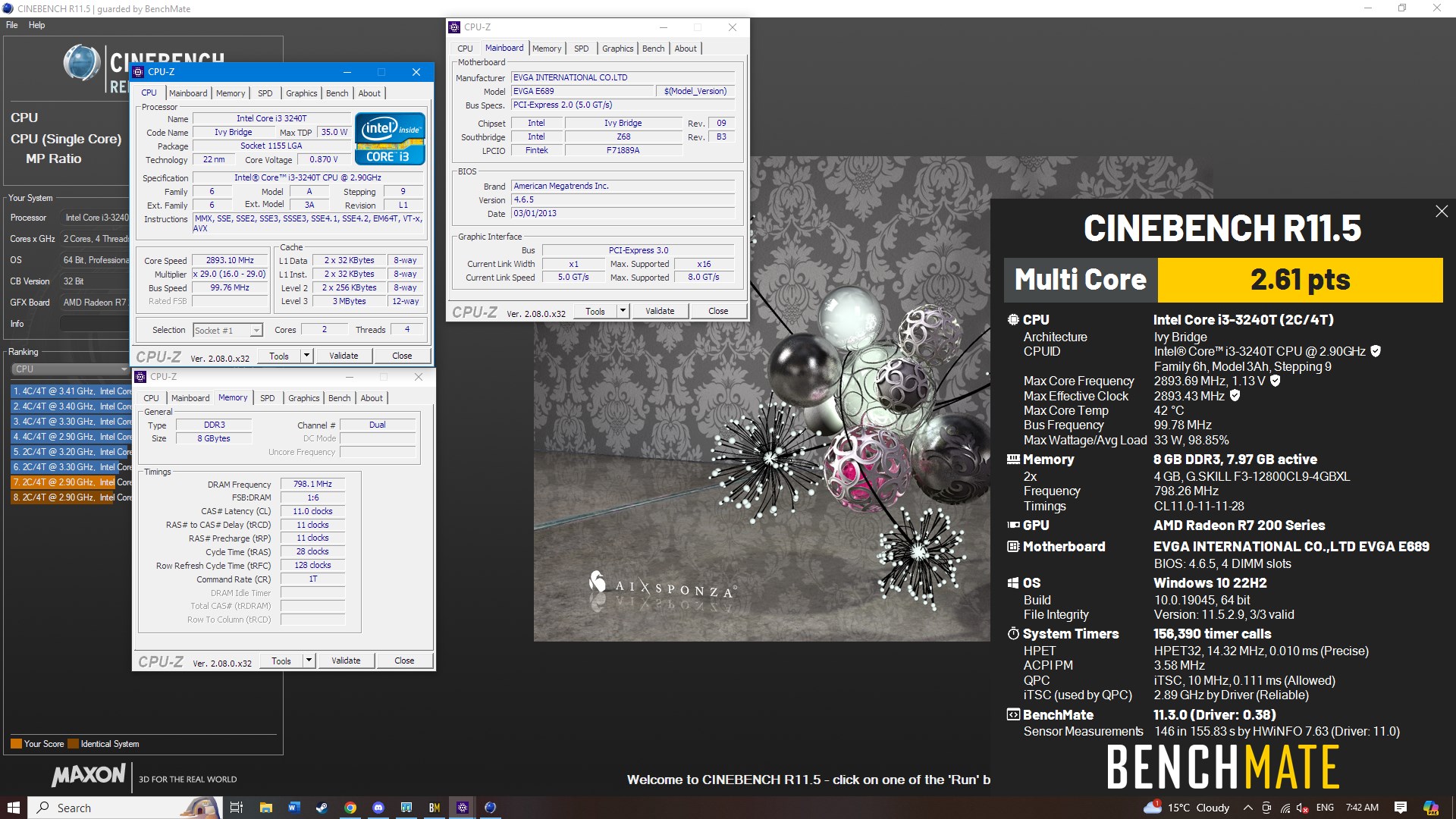Open Copilot preview icon in tray
The image size is (1456, 819).
1431,808
